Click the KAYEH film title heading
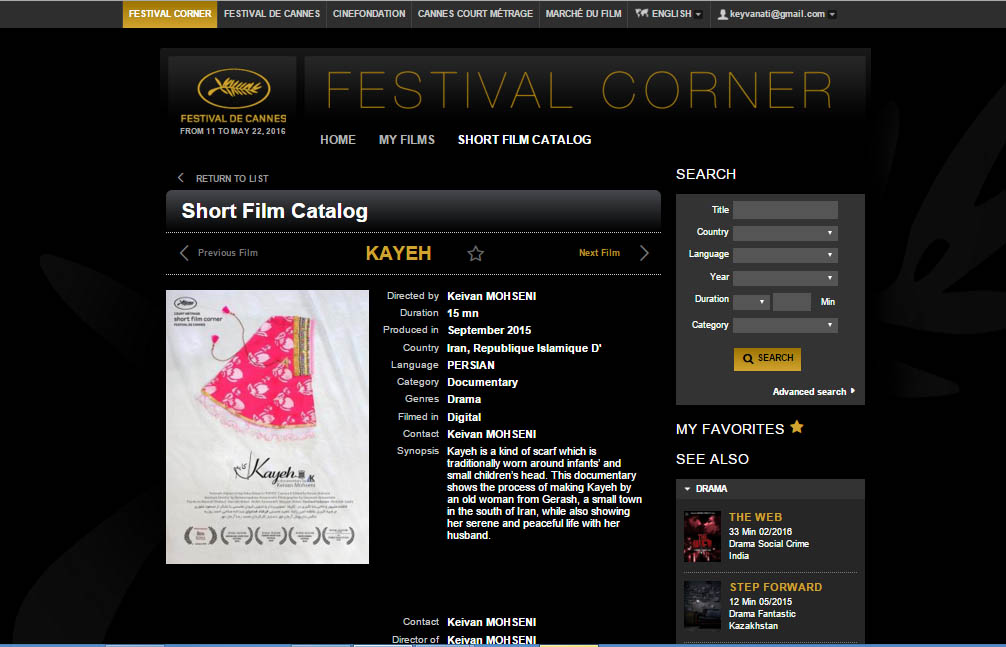1006x647 pixels. [x=398, y=253]
